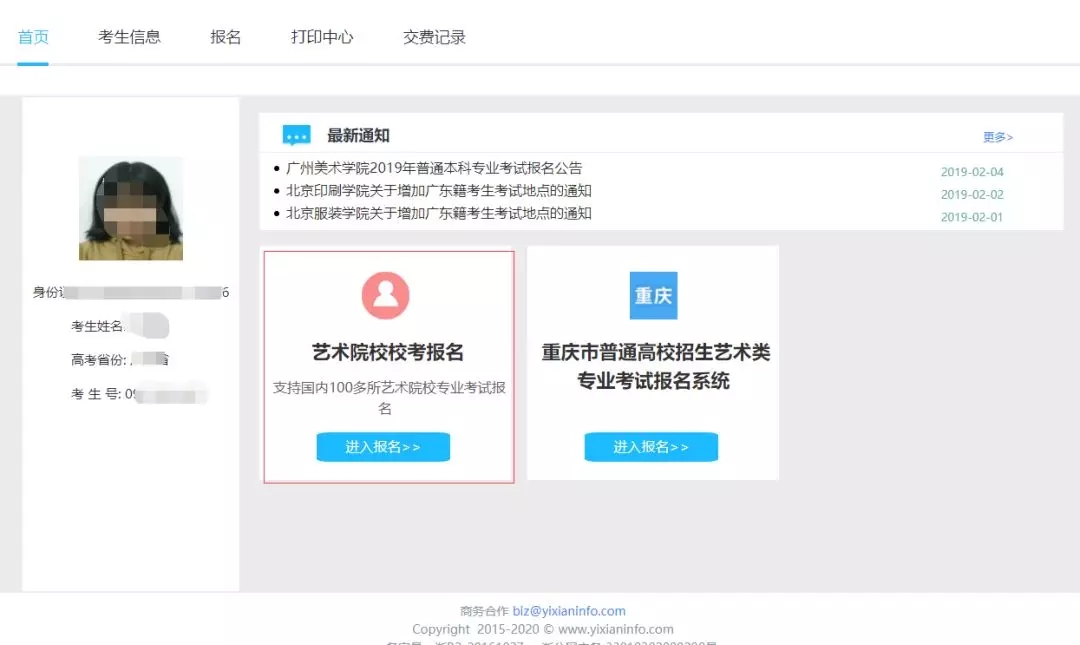Click the 最新通知 section heading

(358, 136)
